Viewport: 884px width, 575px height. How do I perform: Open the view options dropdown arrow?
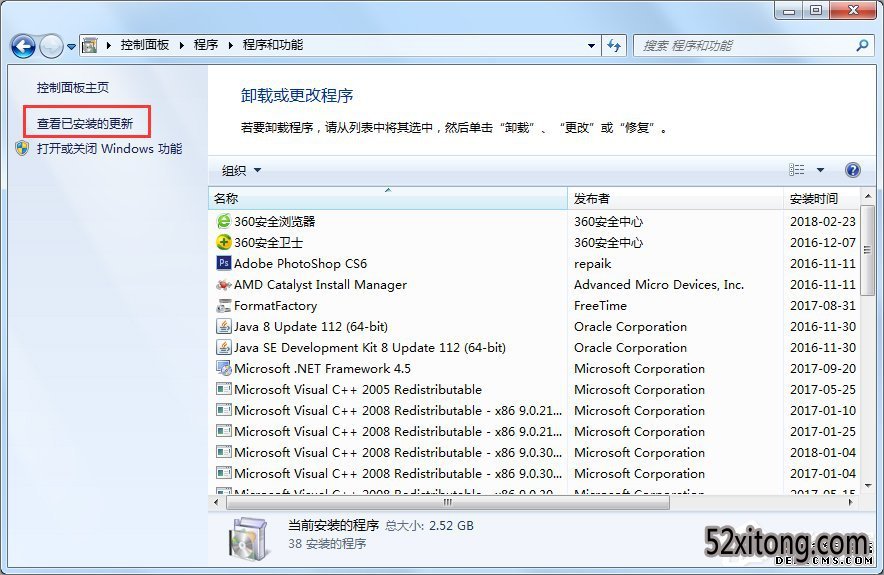[x=820, y=170]
